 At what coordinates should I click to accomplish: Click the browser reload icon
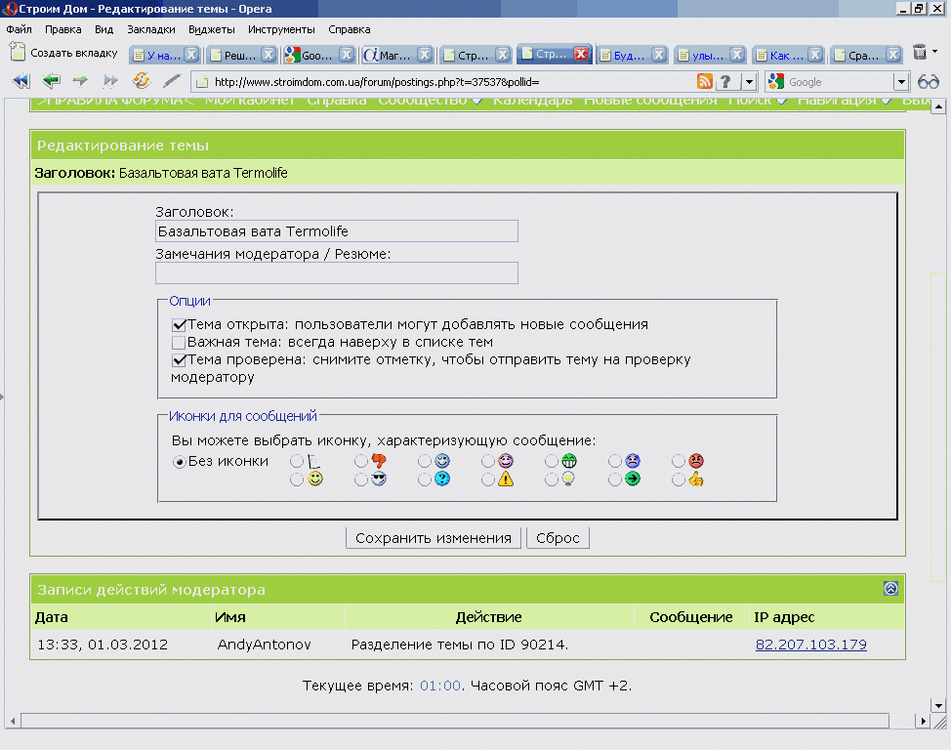[x=141, y=80]
